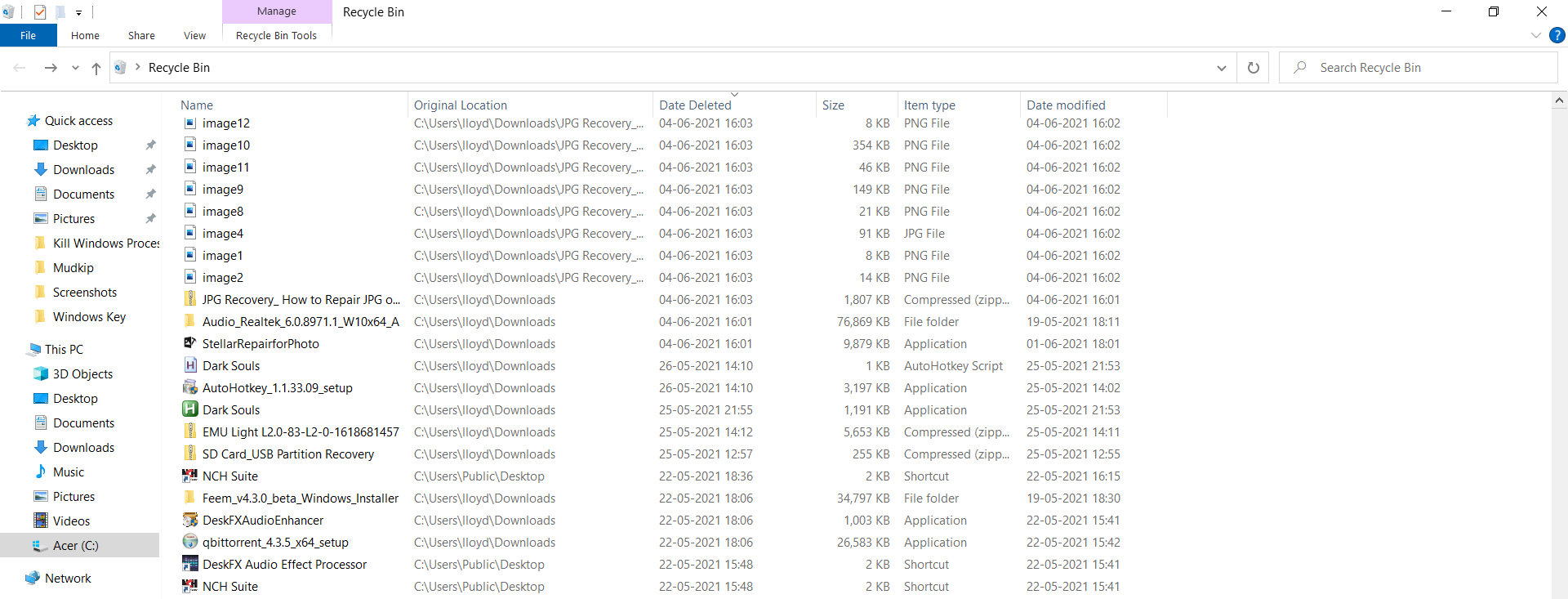Image resolution: width=1568 pixels, height=599 pixels.
Task: Click the Properties icon in quick access toolbar
Action: click(x=40, y=12)
